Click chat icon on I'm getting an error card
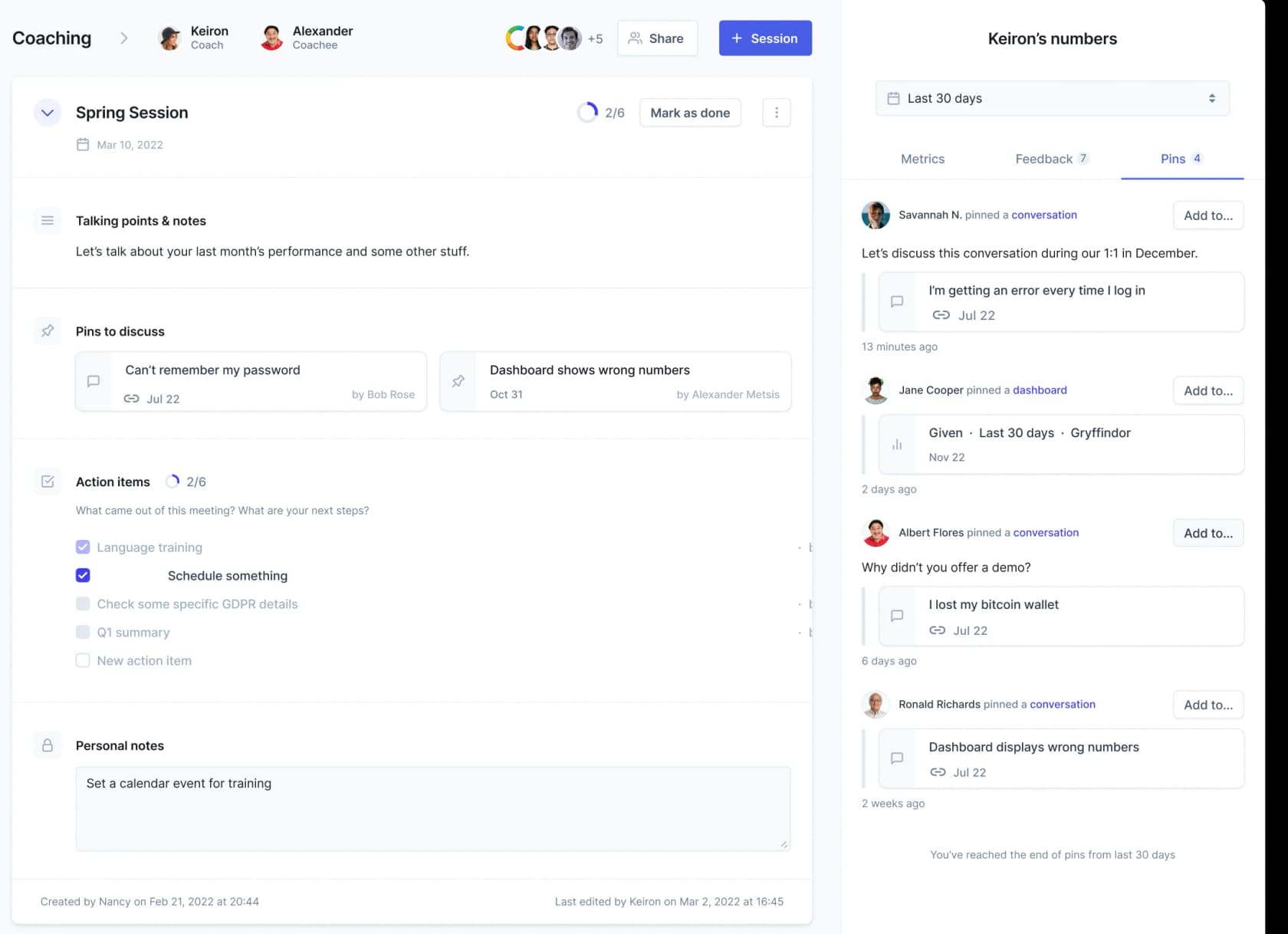1288x934 pixels. point(896,302)
